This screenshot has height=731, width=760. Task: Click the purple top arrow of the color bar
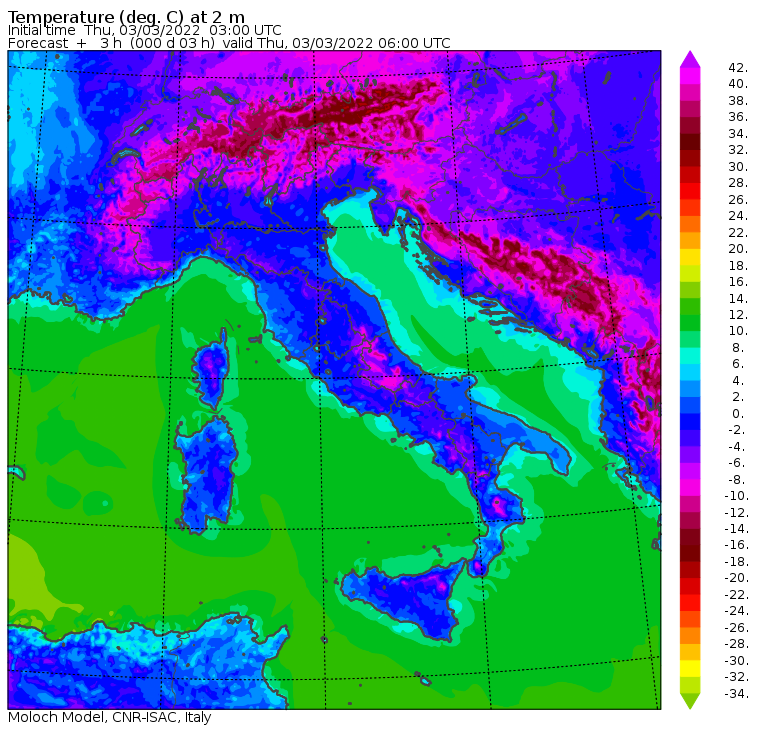tap(690, 59)
